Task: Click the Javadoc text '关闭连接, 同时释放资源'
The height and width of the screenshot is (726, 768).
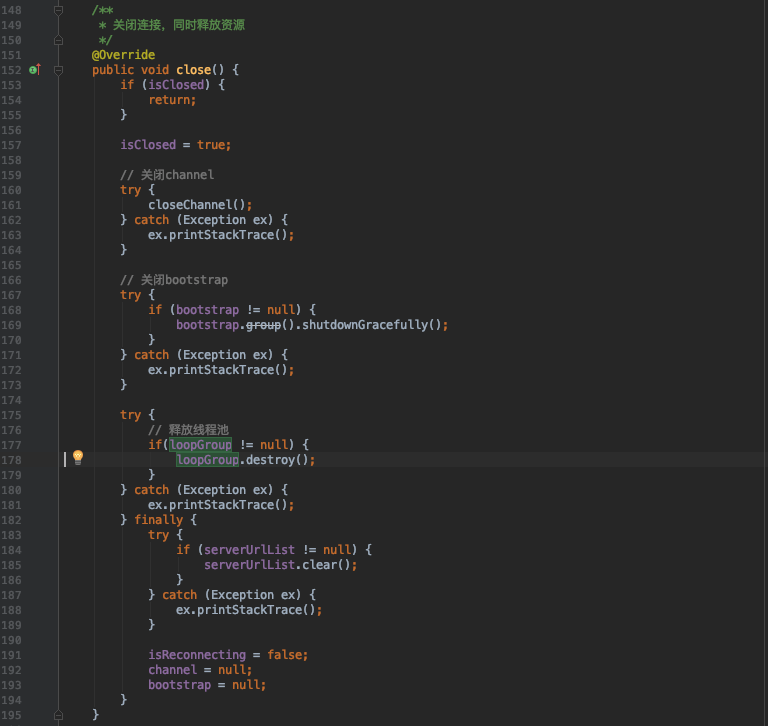Action: pyautogui.click(x=179, y=25)
